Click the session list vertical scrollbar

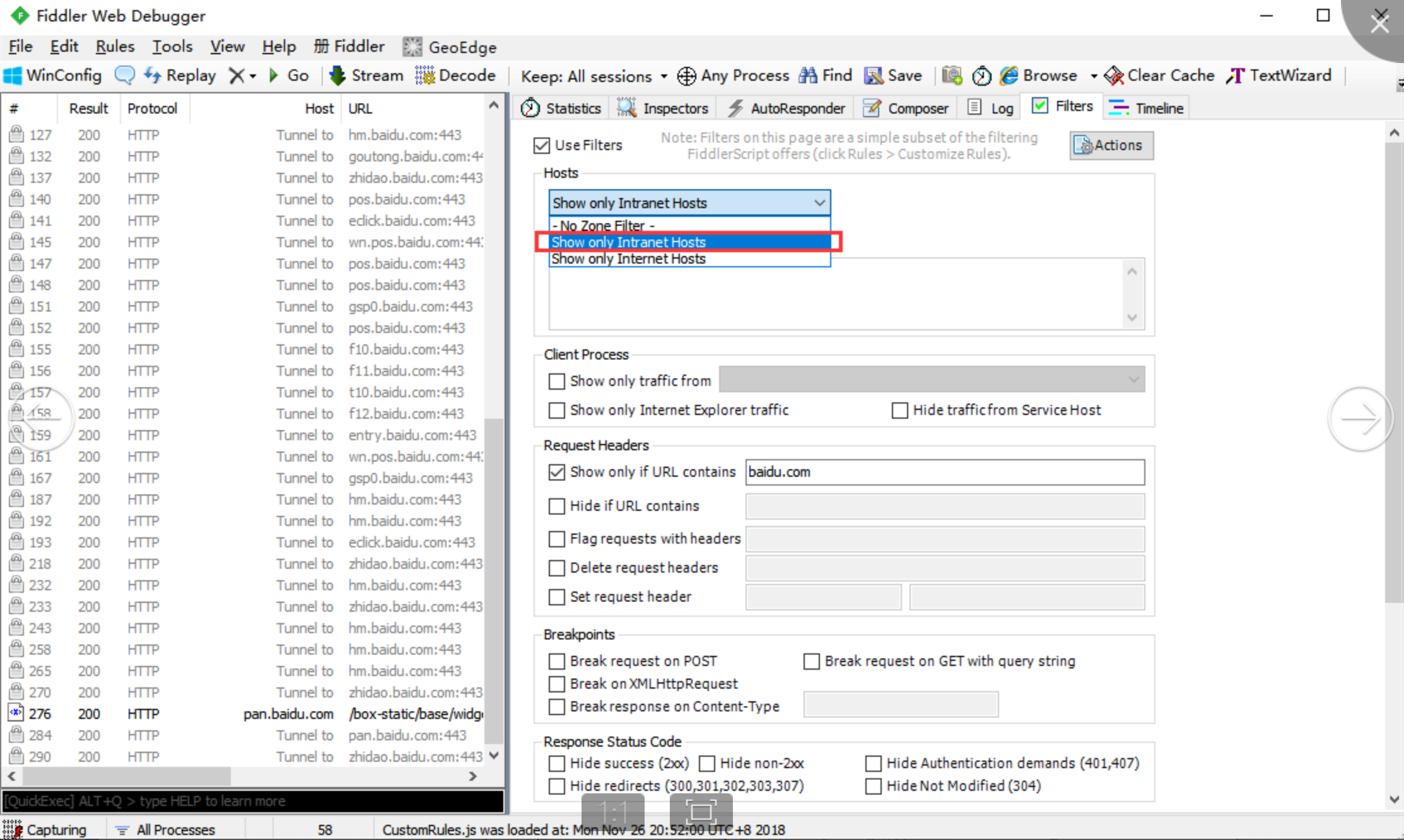[495, 580]
